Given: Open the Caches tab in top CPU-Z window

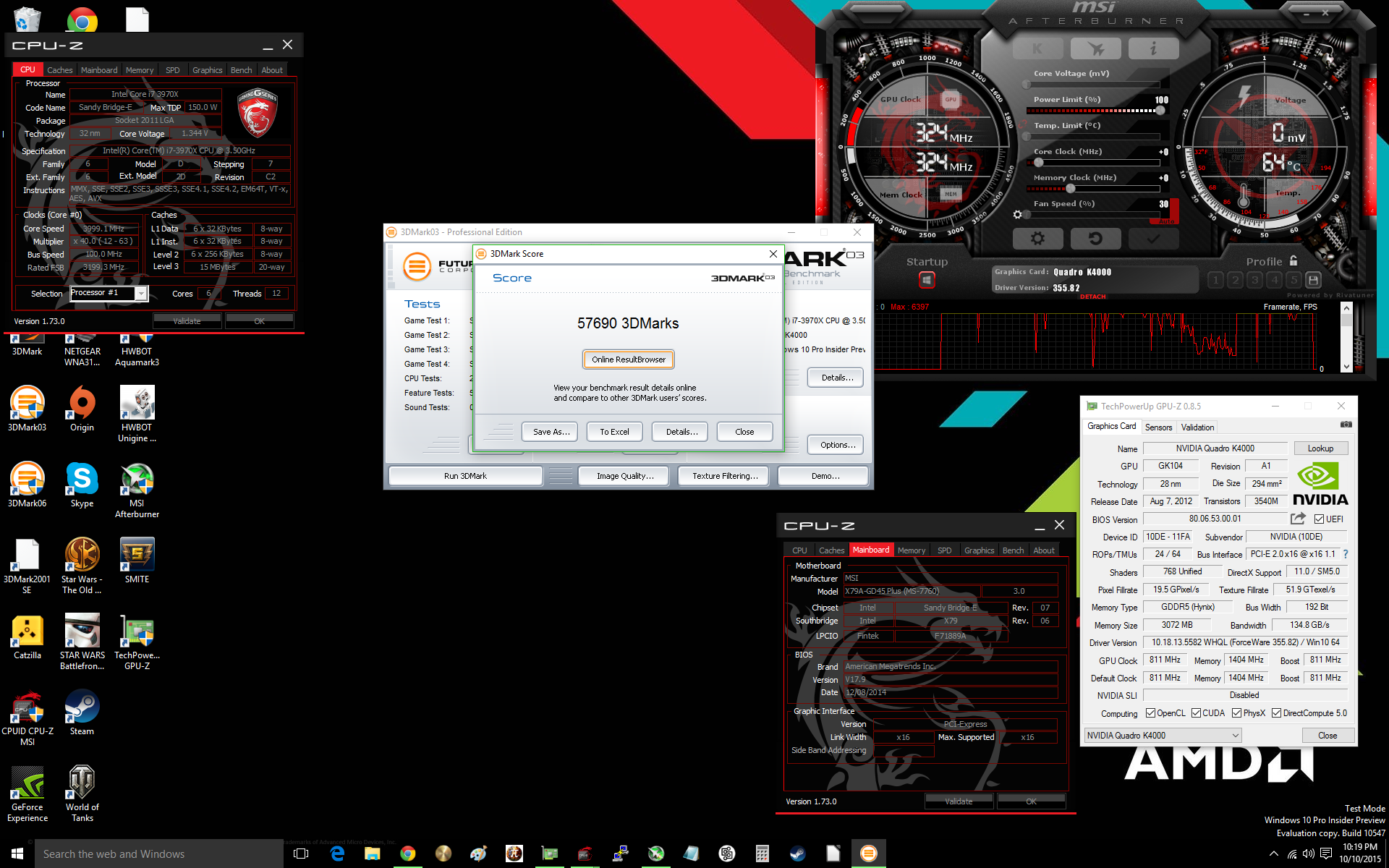Looking at the screenshot, I should [60, 70].
